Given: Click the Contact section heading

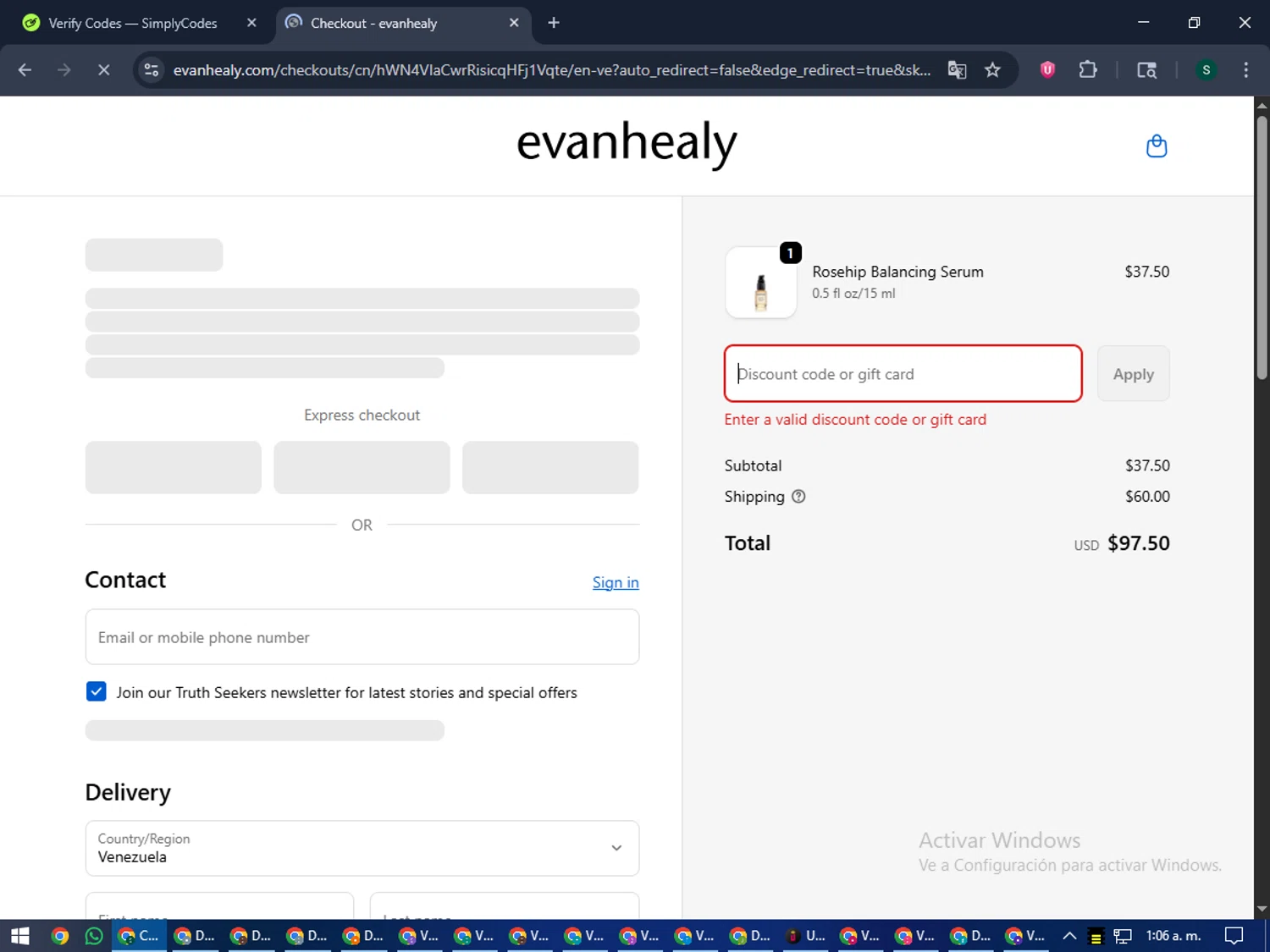Looking at the screenshot, I should coord(125,580).
